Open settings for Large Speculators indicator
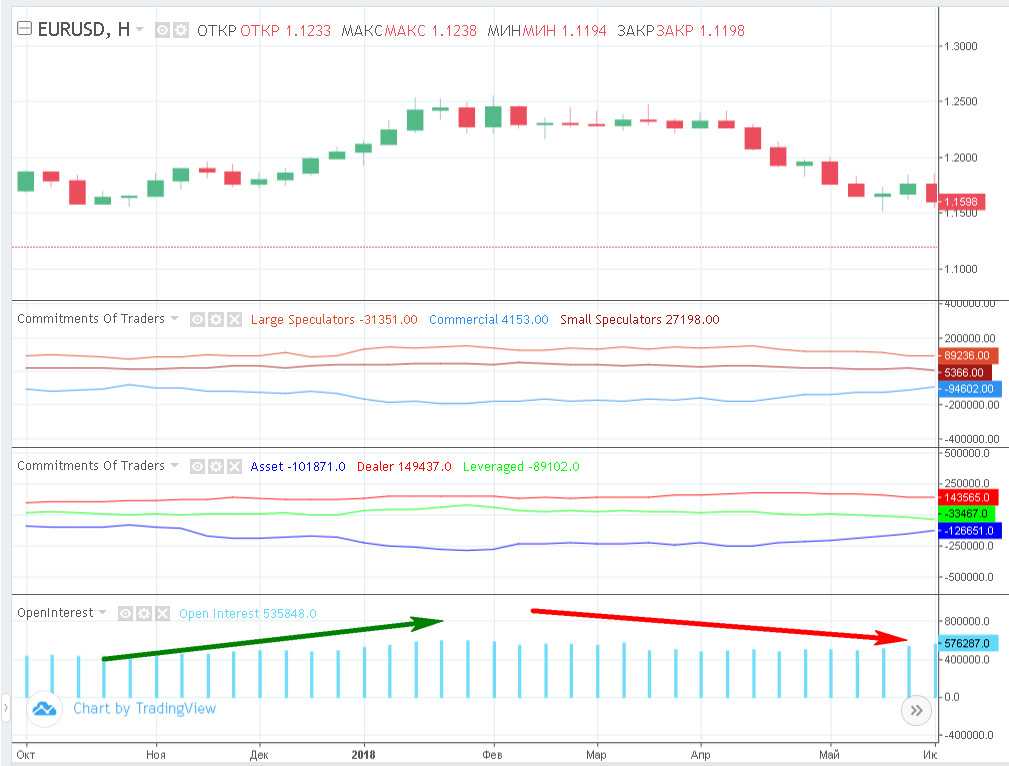This screenshot has height=766, width=1009. pyautogui.click(x=215, y=320)
